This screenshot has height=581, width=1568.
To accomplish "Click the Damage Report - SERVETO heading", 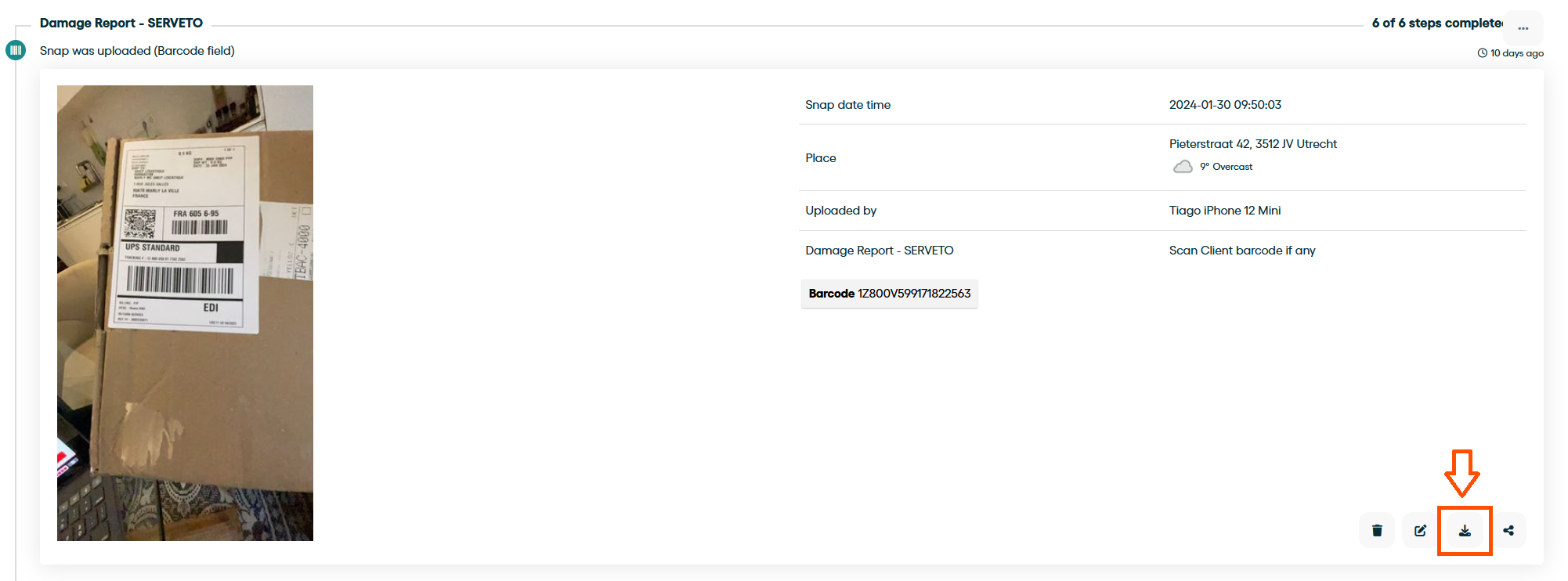I will tap(121, 23).
